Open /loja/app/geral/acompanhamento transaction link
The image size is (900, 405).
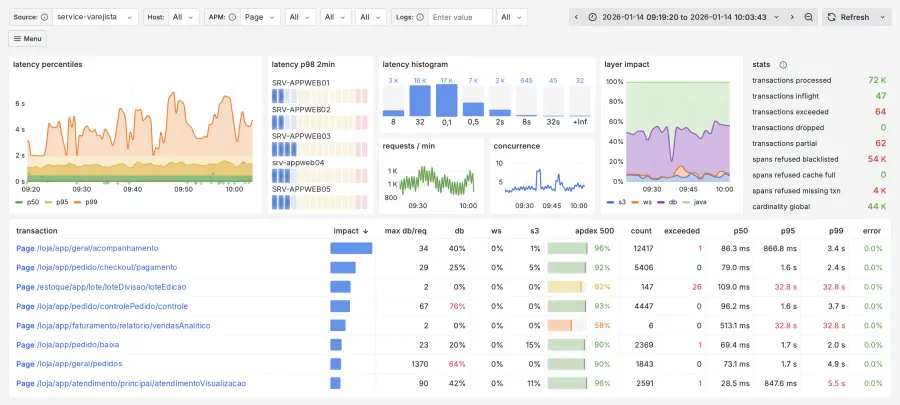87,248
